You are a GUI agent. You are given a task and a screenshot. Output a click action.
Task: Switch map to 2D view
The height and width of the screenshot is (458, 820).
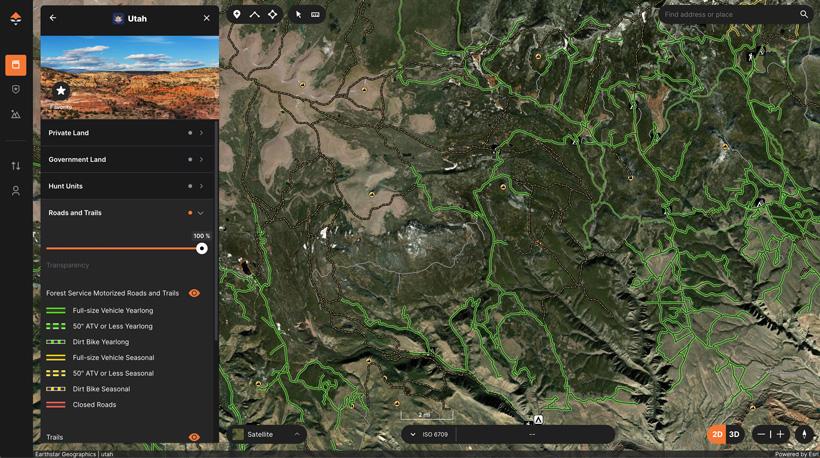tap(717, 434)
